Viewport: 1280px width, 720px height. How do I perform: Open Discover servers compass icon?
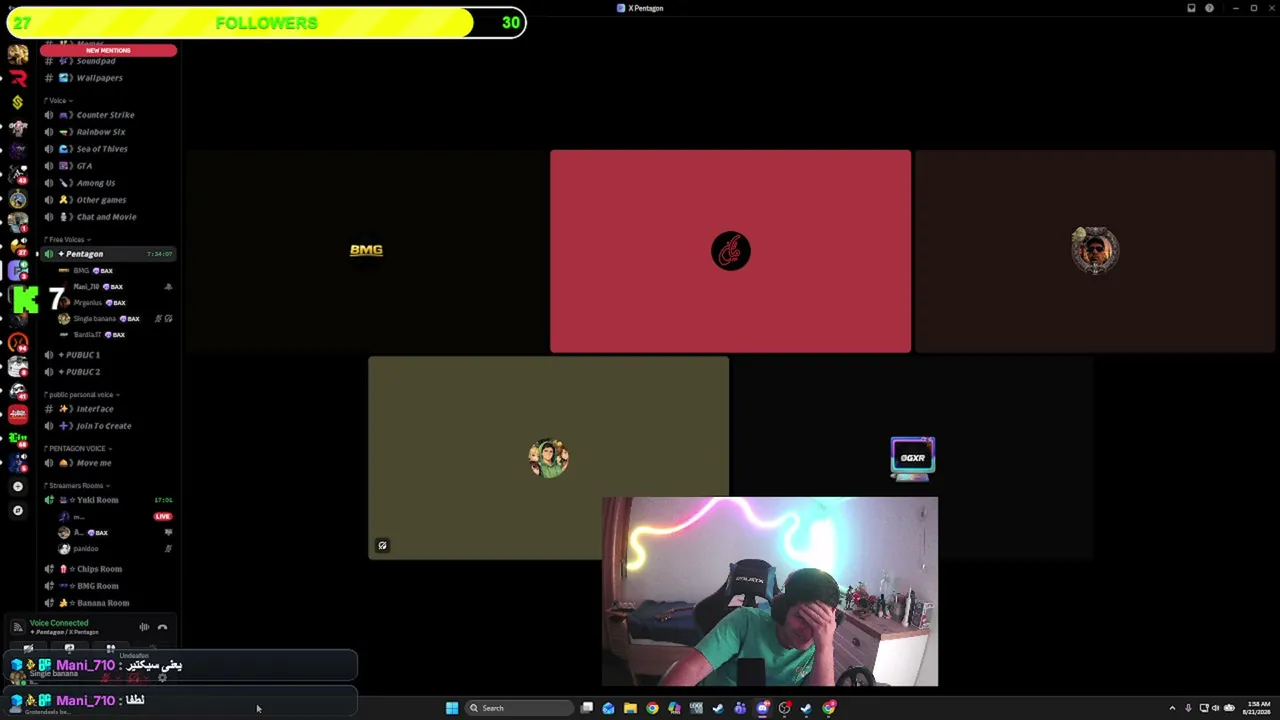(x=17, y=510)
